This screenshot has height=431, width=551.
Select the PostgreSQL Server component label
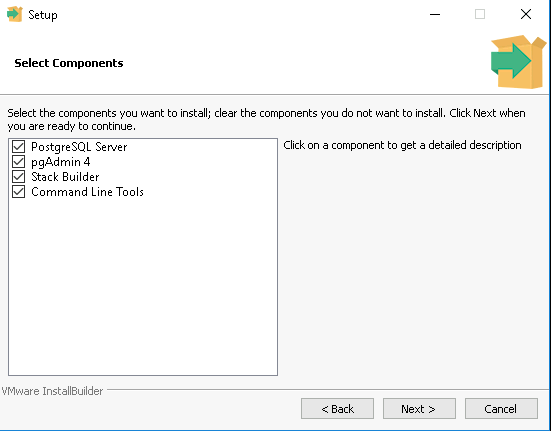tap(79, 147)
